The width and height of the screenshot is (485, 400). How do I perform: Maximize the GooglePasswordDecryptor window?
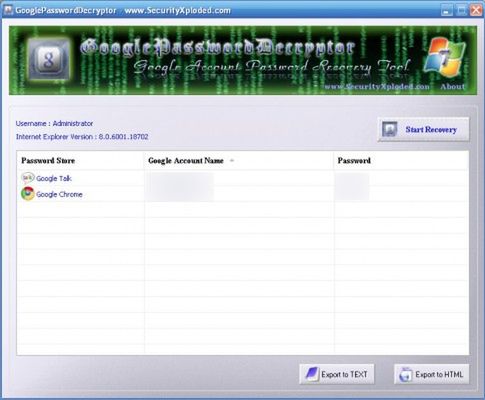point(462,10)
